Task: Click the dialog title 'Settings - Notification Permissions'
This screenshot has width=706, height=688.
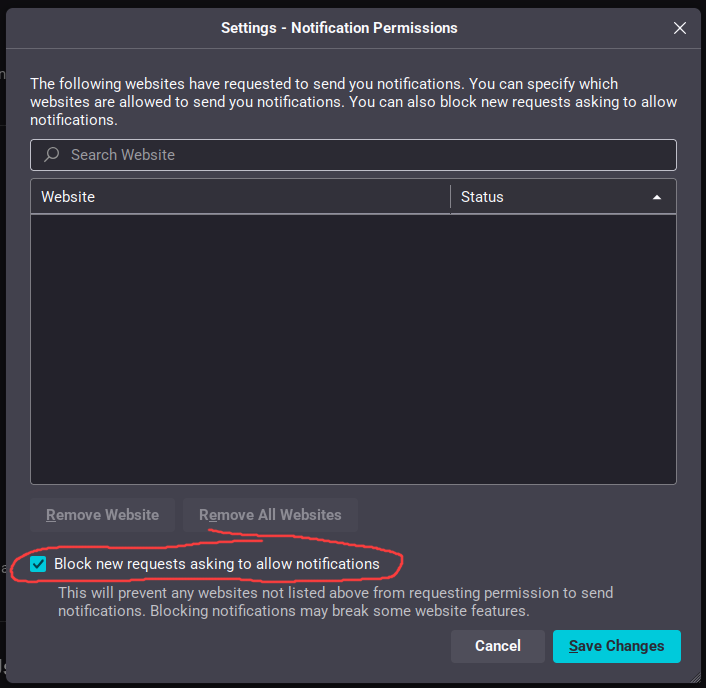Action: pos(339,28)
